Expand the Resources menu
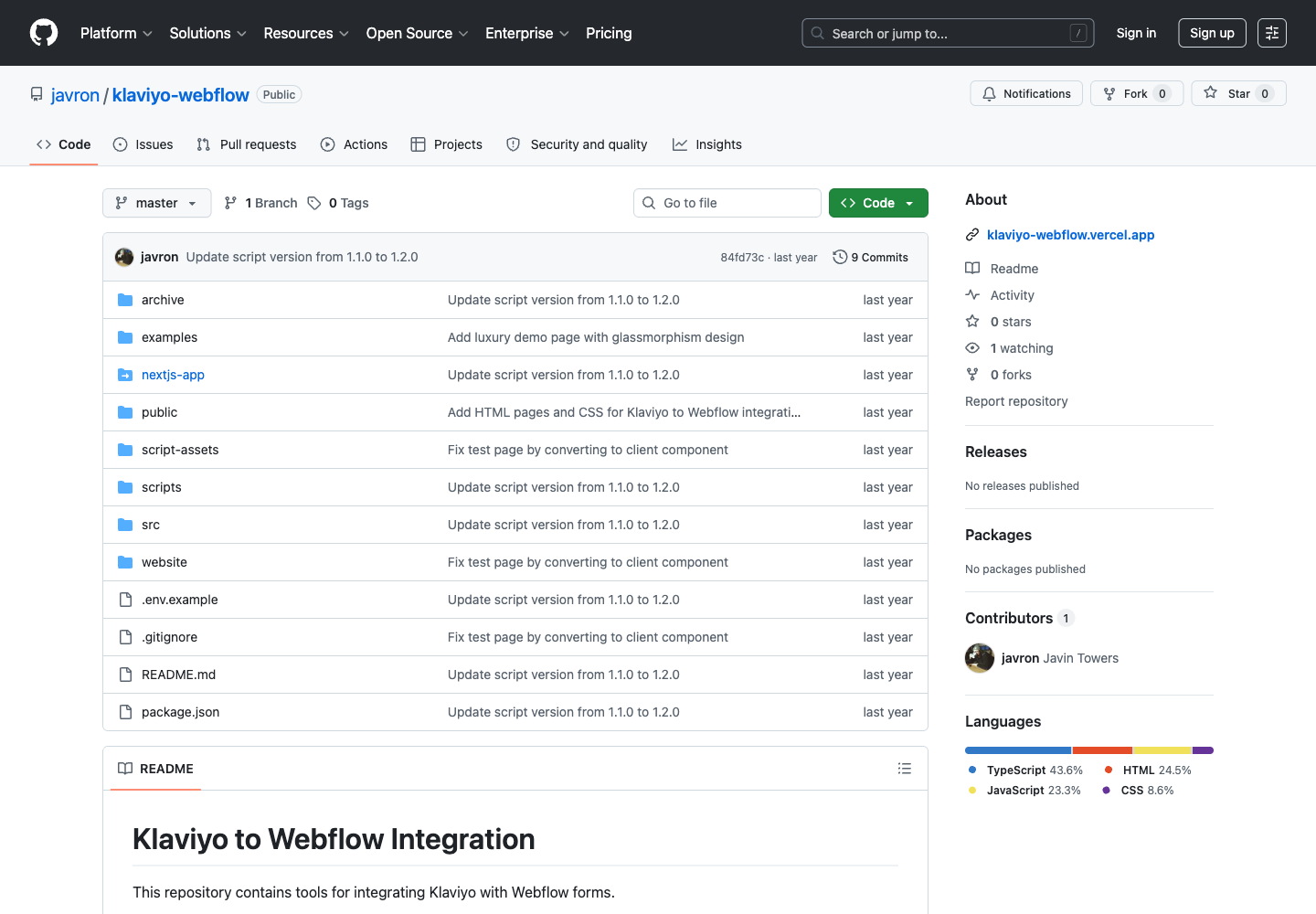 point(306,33)
